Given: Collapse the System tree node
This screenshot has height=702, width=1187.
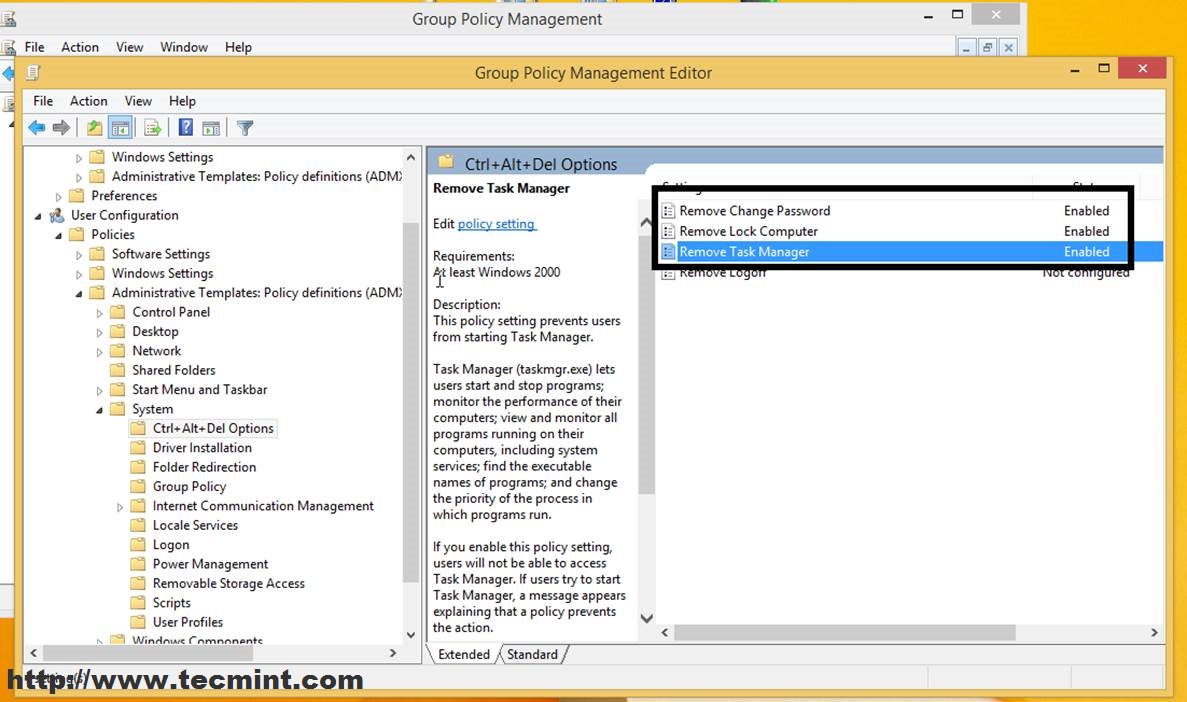Looking at the screenshot, I should pos(99,410).
